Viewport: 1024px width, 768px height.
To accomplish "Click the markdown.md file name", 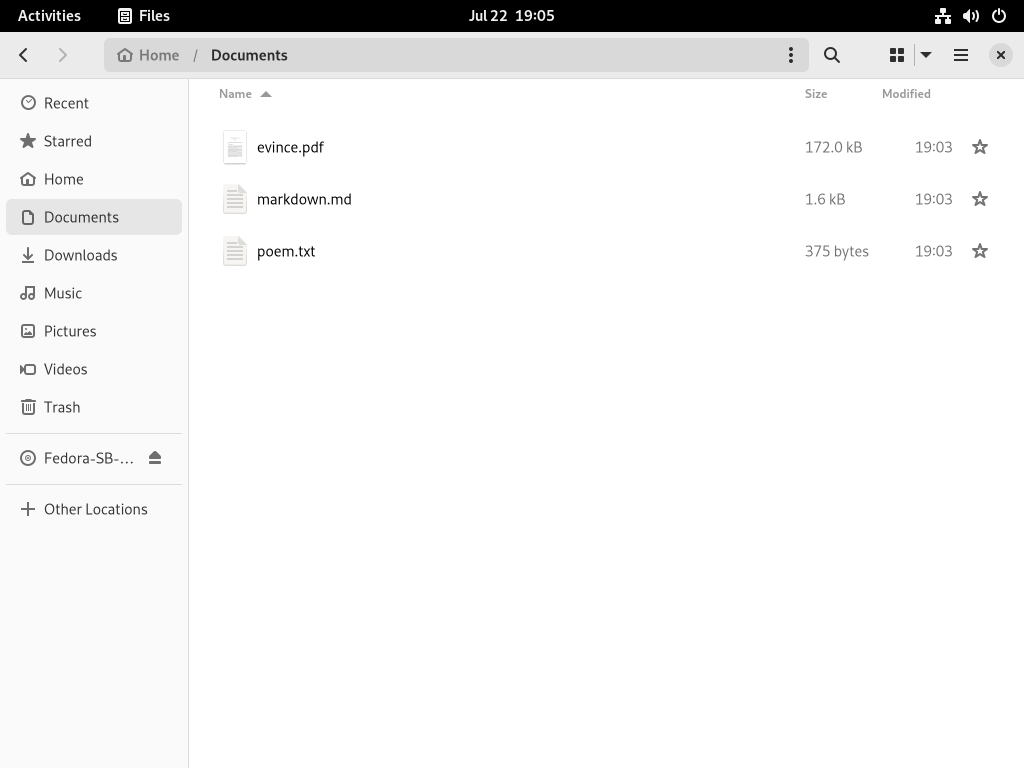I will tap(304, 199).
